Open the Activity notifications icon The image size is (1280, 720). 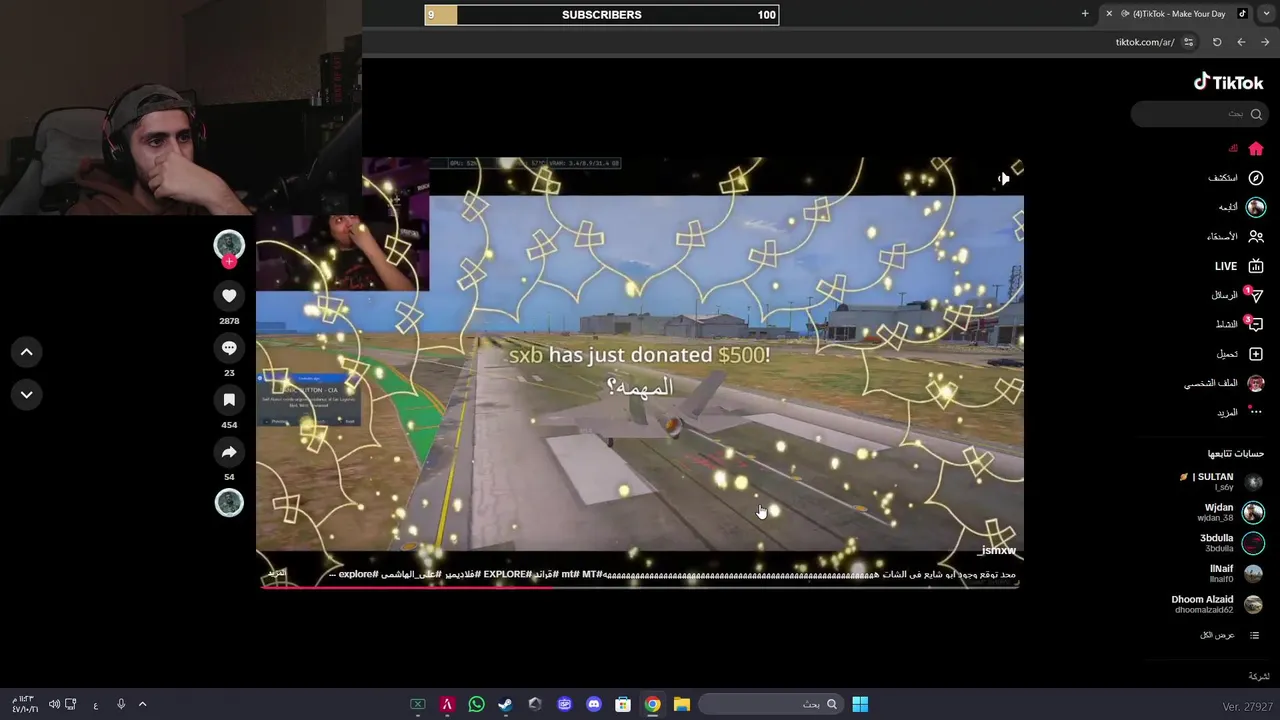pyautogui.click(x=1255, y=324)
